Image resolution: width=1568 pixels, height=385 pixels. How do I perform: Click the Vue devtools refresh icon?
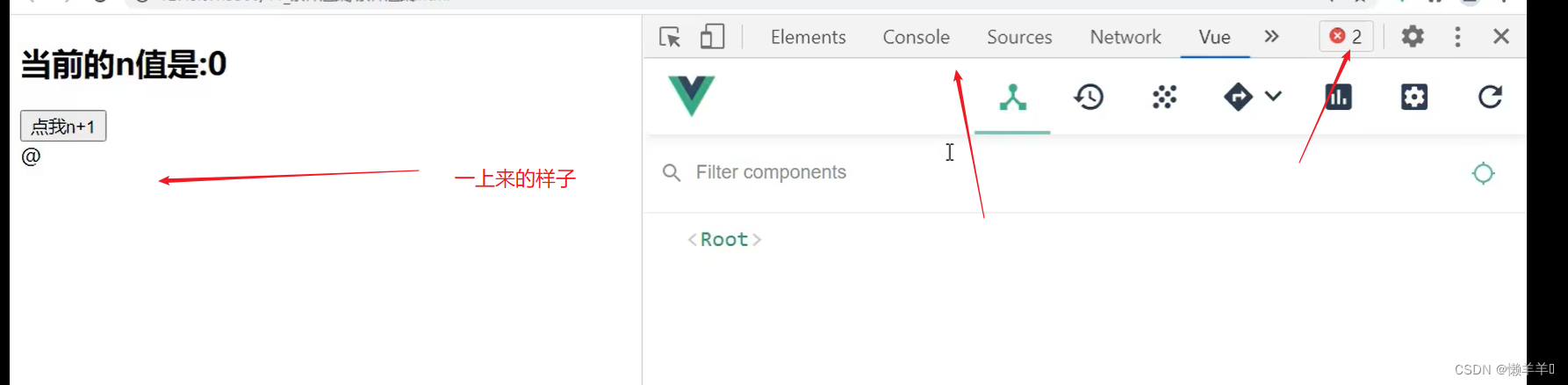[1490, 97]
